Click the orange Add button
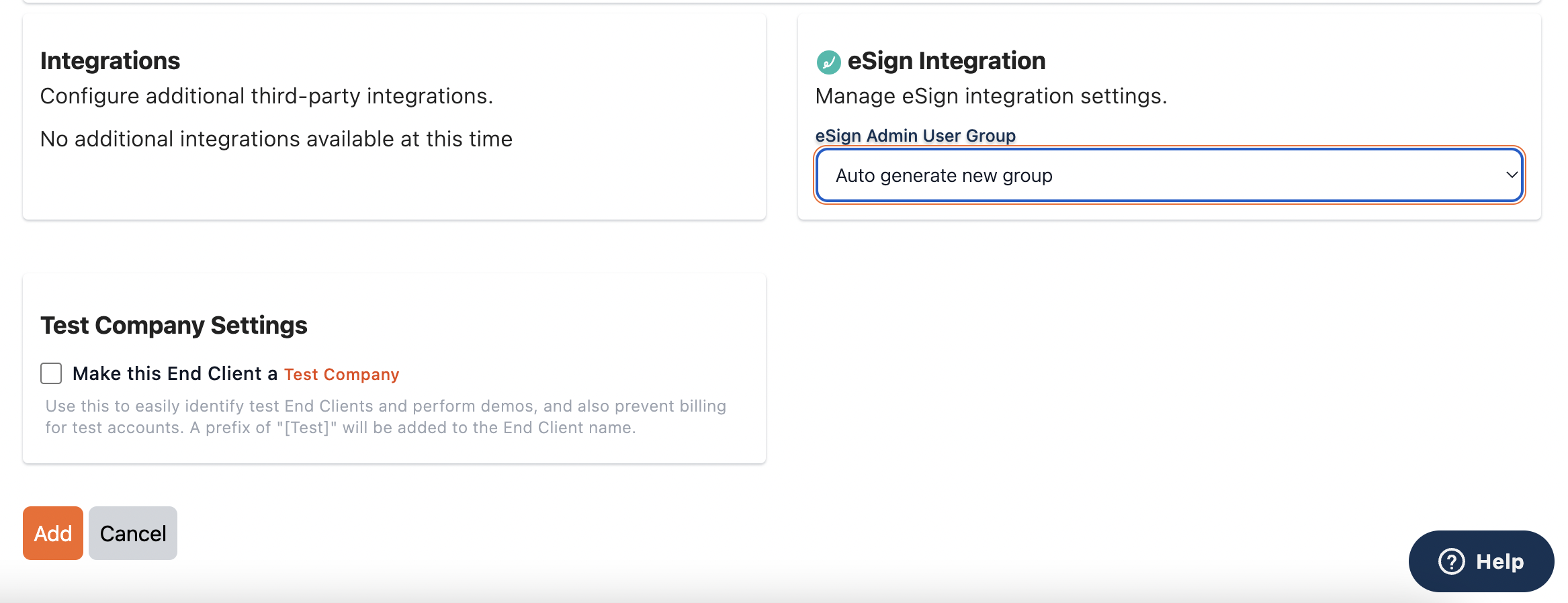1568x603 pixels. coord(53,533)
